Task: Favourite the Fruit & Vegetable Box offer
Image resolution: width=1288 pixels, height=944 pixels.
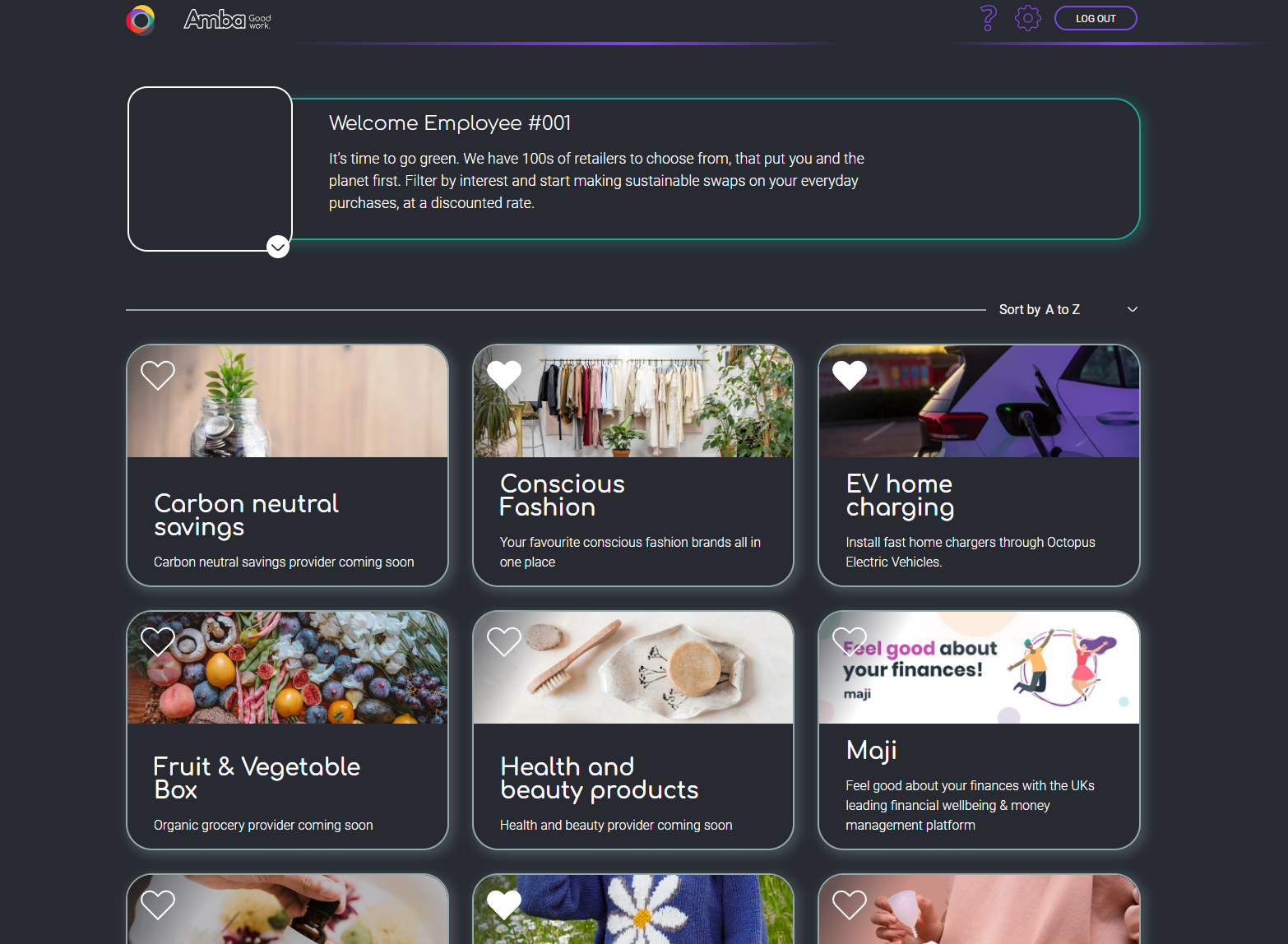Action: click(157, 641)
